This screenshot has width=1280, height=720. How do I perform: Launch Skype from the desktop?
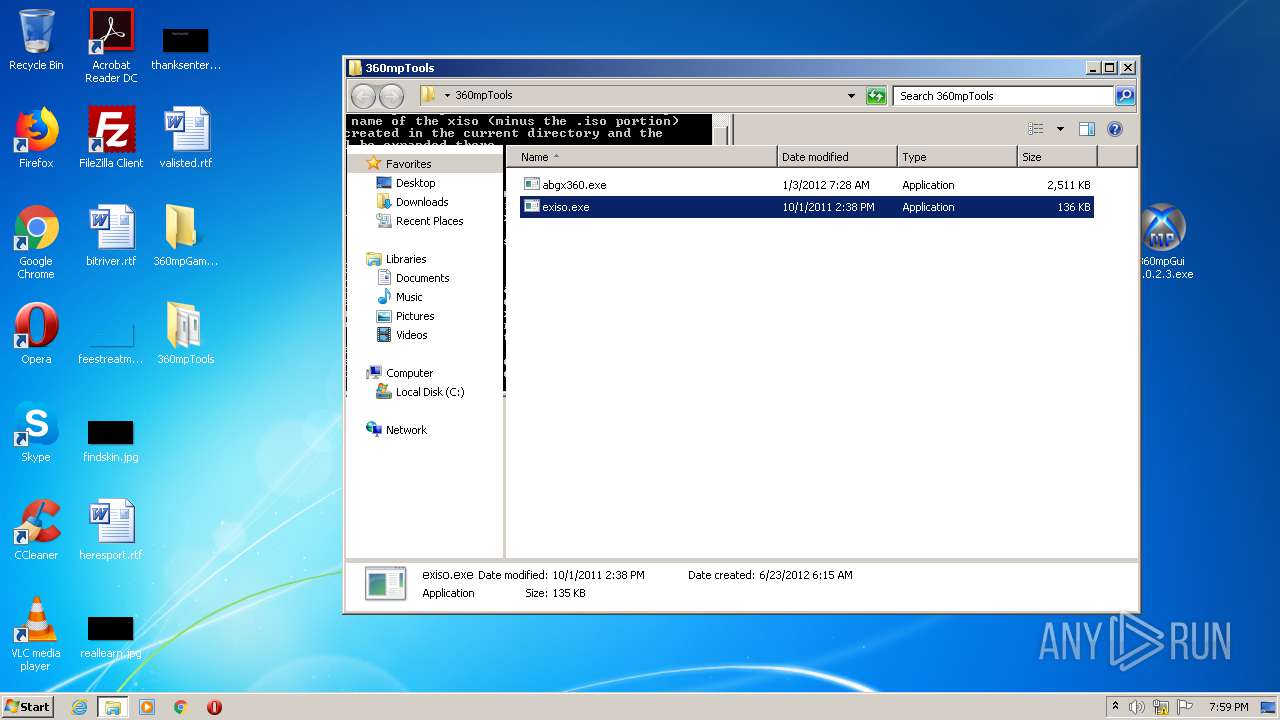[36, 432]
